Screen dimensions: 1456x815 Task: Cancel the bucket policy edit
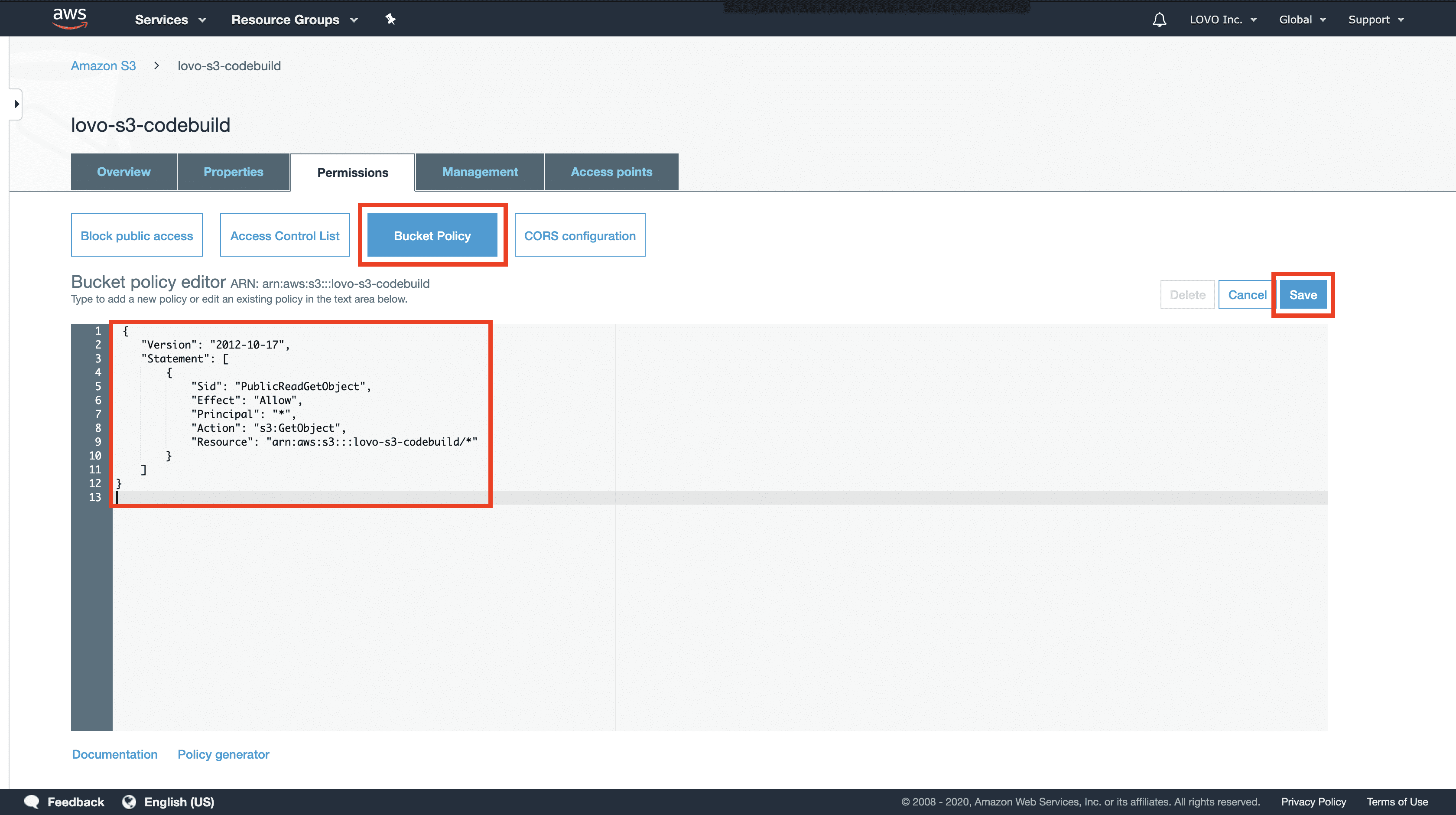[x=1247, y=295]
